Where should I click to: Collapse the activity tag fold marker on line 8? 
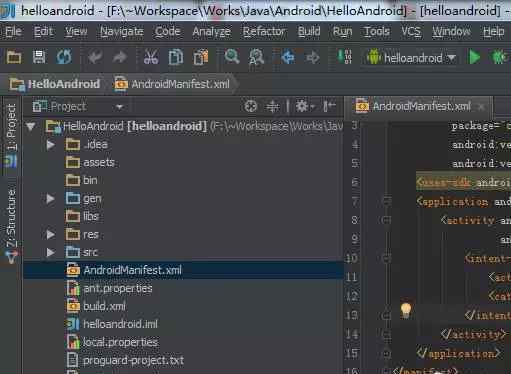(387, 220)
